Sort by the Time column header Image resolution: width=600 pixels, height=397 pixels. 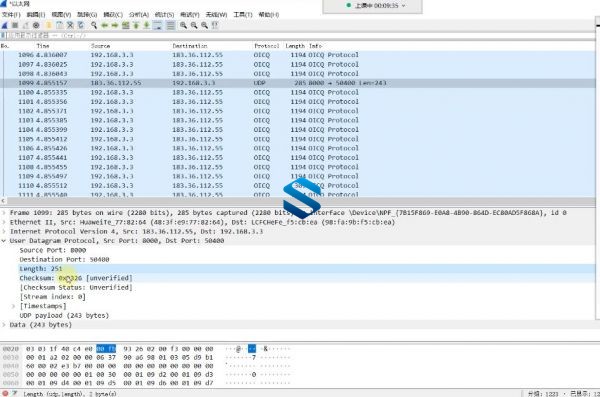(x=43, y=46)
